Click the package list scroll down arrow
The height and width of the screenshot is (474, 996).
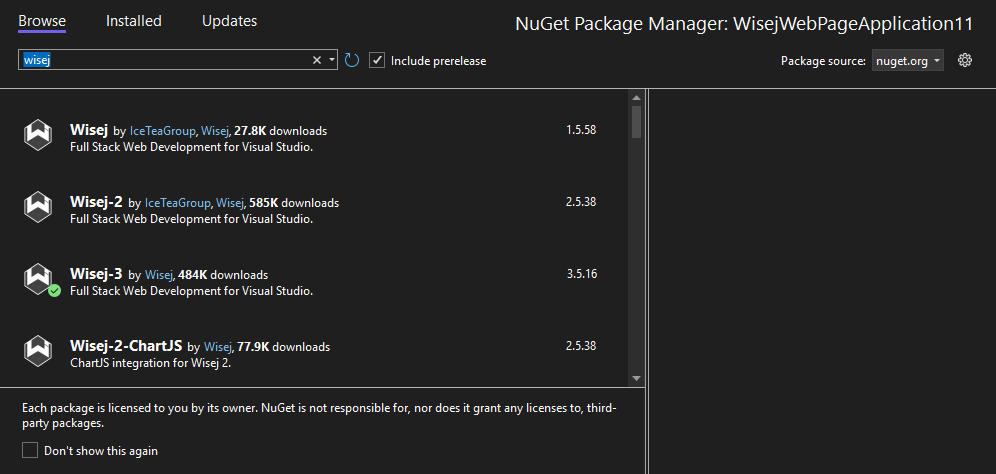click(636, 379)
